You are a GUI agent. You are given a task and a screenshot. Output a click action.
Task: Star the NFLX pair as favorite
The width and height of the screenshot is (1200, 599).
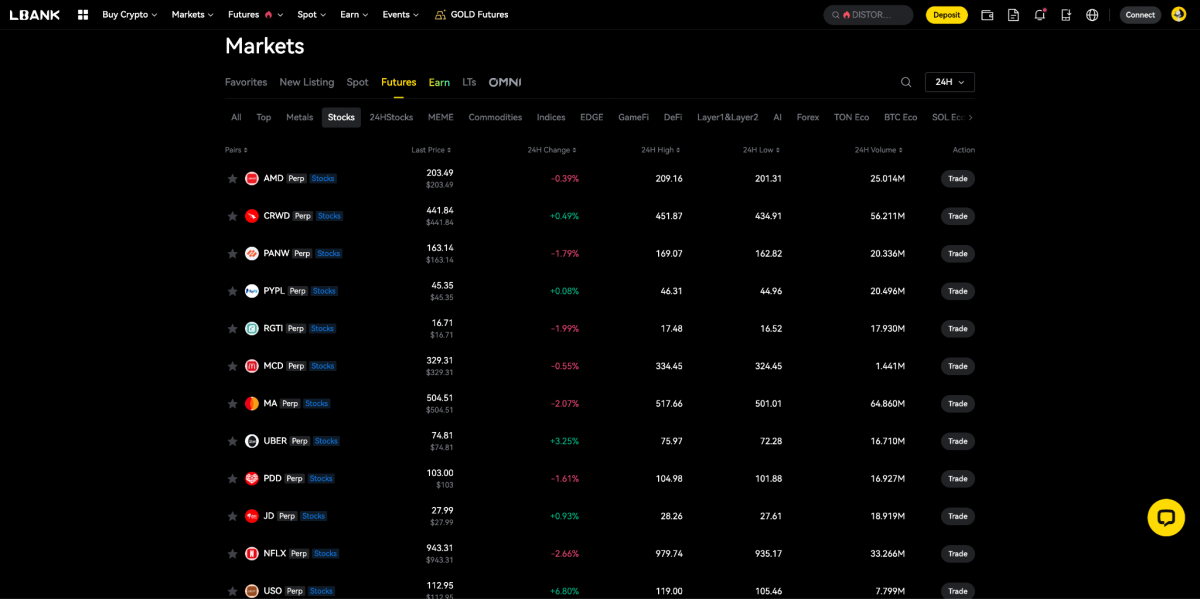point(232,553)
